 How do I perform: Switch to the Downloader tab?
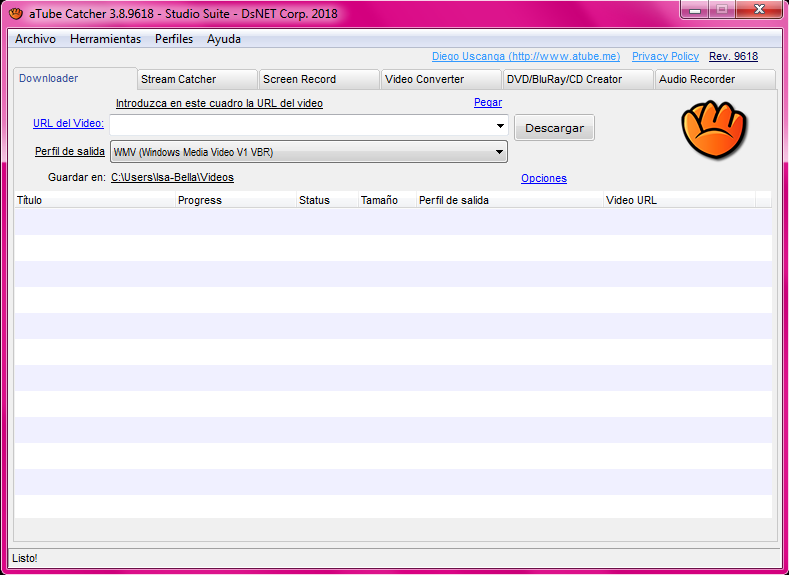point(75,78)
